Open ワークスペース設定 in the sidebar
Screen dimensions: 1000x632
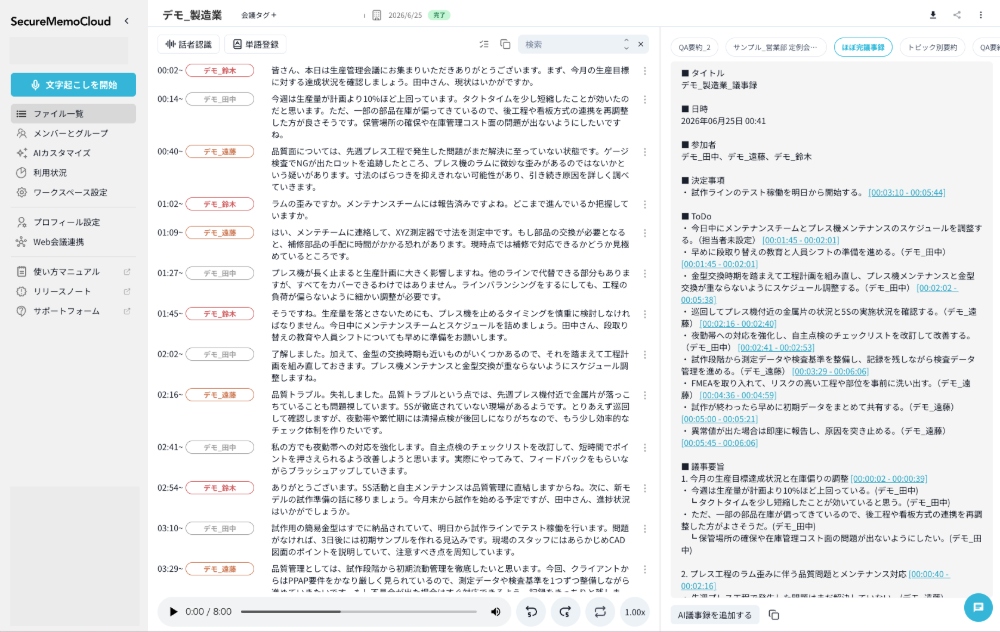(73, 192)
